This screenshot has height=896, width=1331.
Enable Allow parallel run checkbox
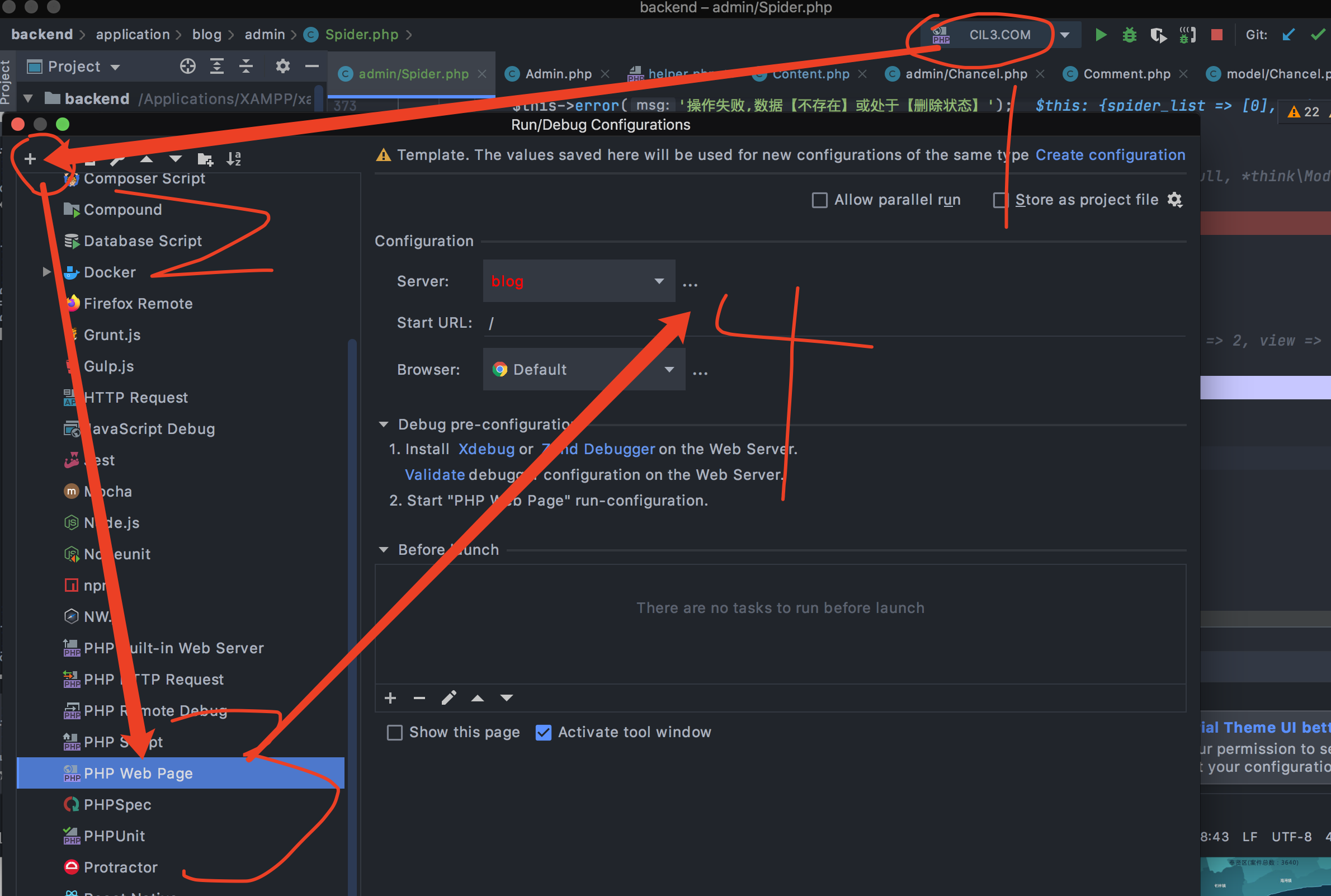pos(820,200)
